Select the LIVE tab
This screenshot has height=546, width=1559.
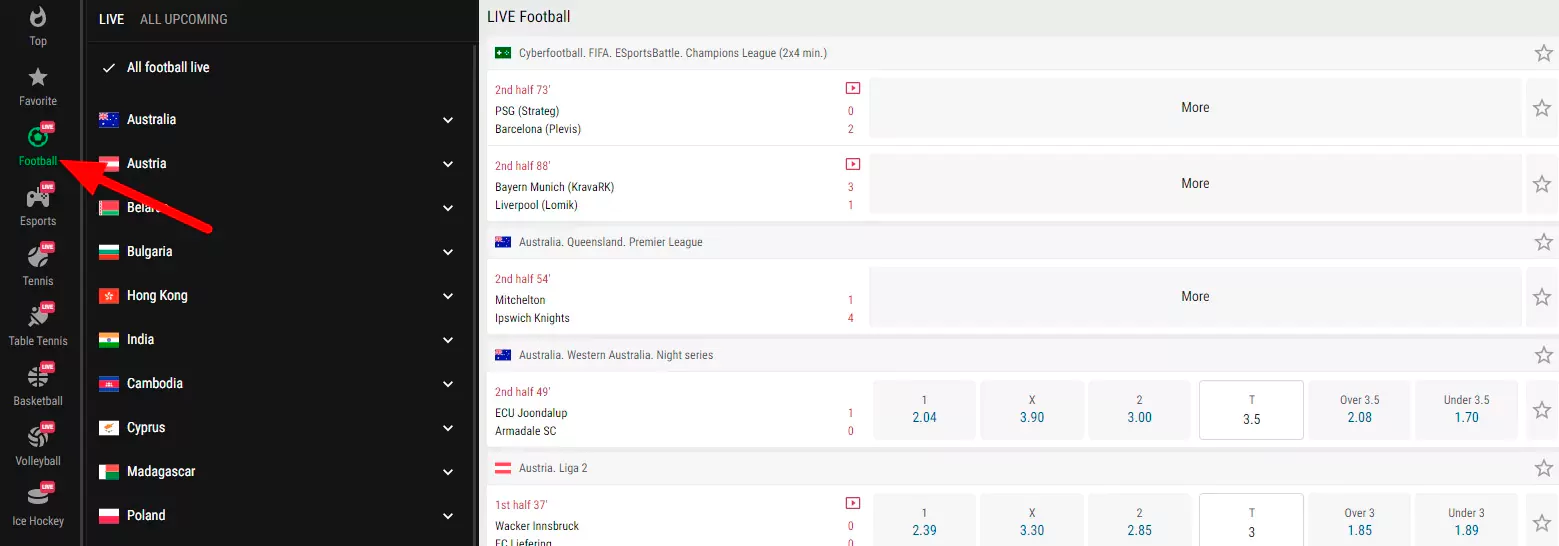pos(111,19)
